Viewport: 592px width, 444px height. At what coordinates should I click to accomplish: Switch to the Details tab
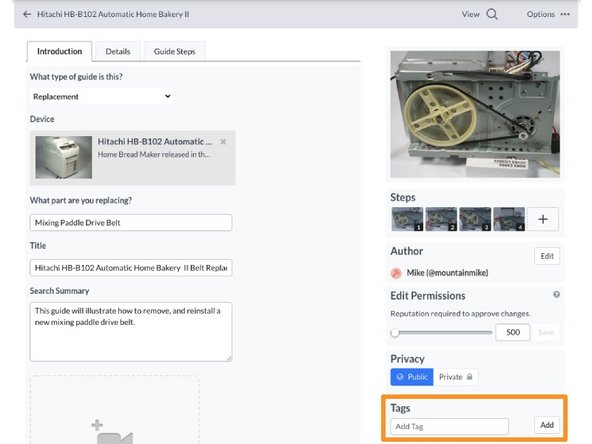118,51
